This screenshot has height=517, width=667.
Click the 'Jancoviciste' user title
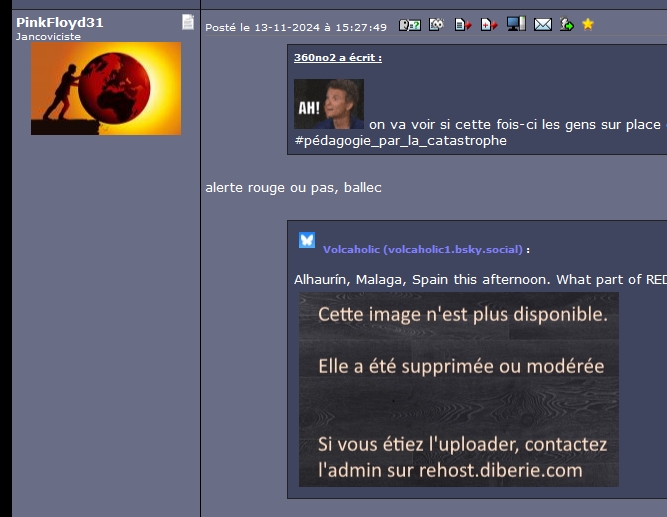pos(48,37)
